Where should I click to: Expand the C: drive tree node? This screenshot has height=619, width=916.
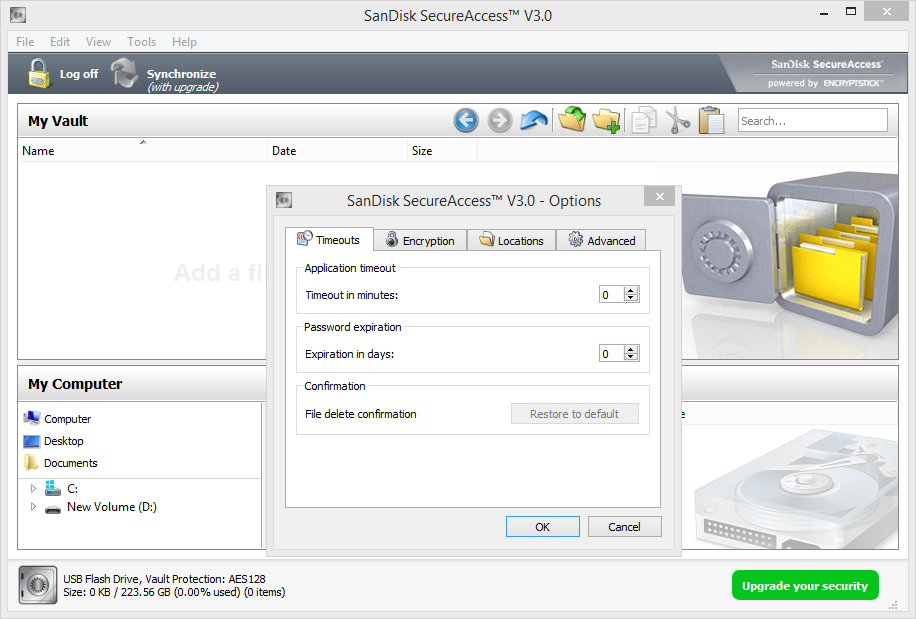pyautogui.click(x=33, y=488)
